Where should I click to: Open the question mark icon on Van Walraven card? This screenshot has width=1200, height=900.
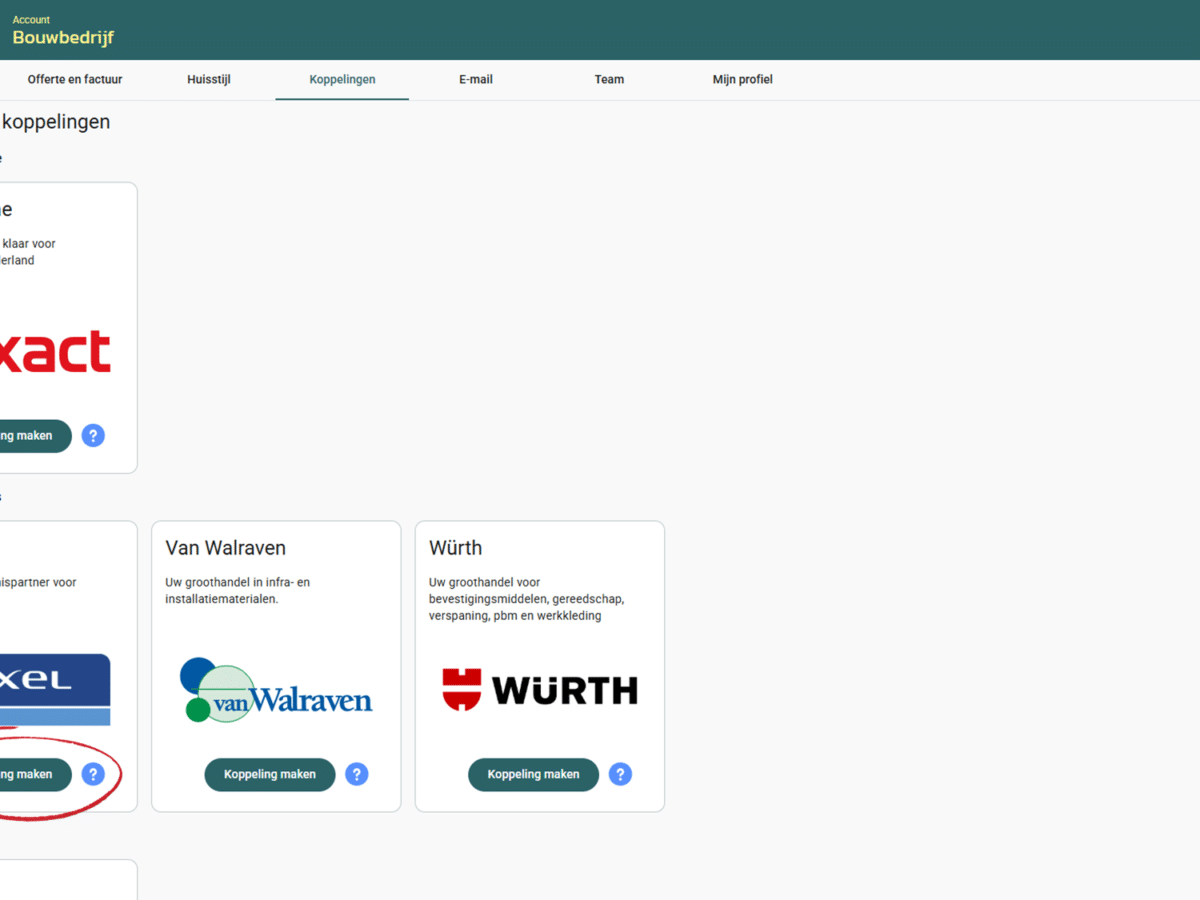coord(357,774)
